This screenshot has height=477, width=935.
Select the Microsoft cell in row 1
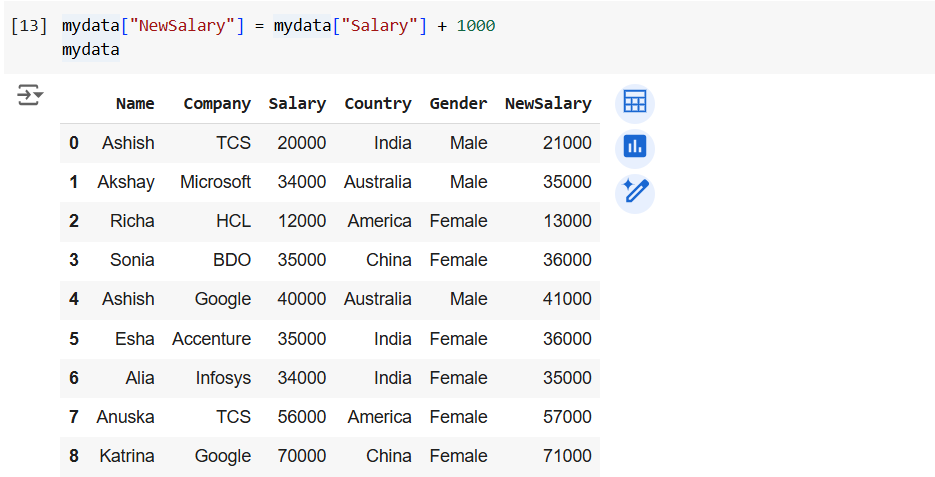tap(215, 182)
